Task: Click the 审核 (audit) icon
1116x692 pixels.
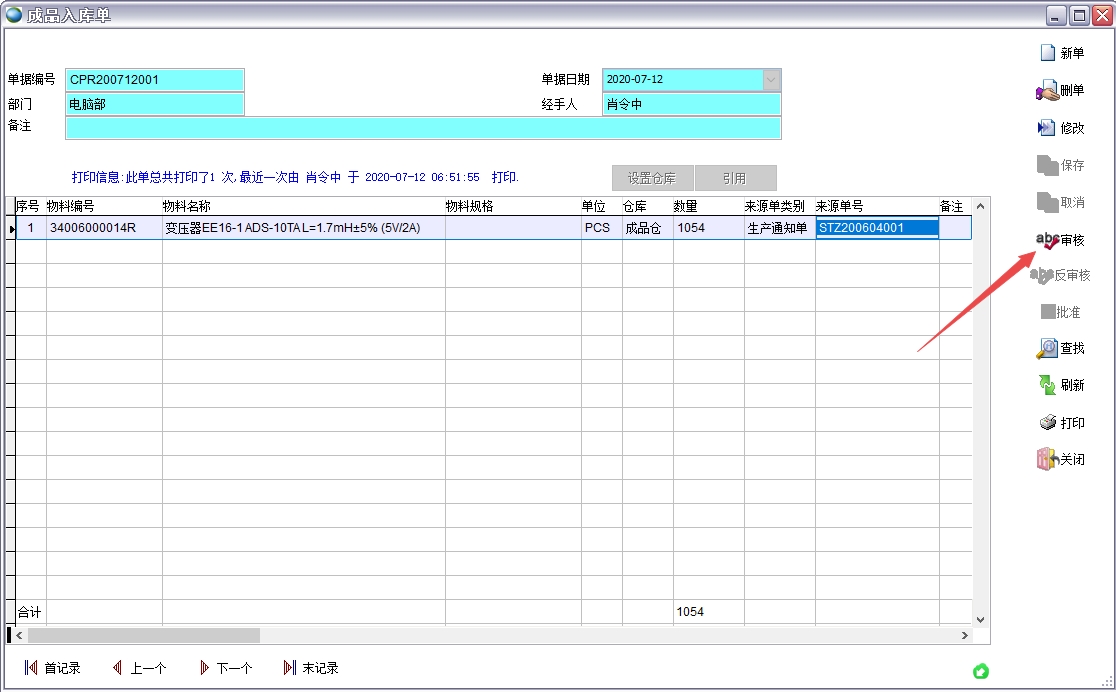Action: click(x=1047, y=240)
